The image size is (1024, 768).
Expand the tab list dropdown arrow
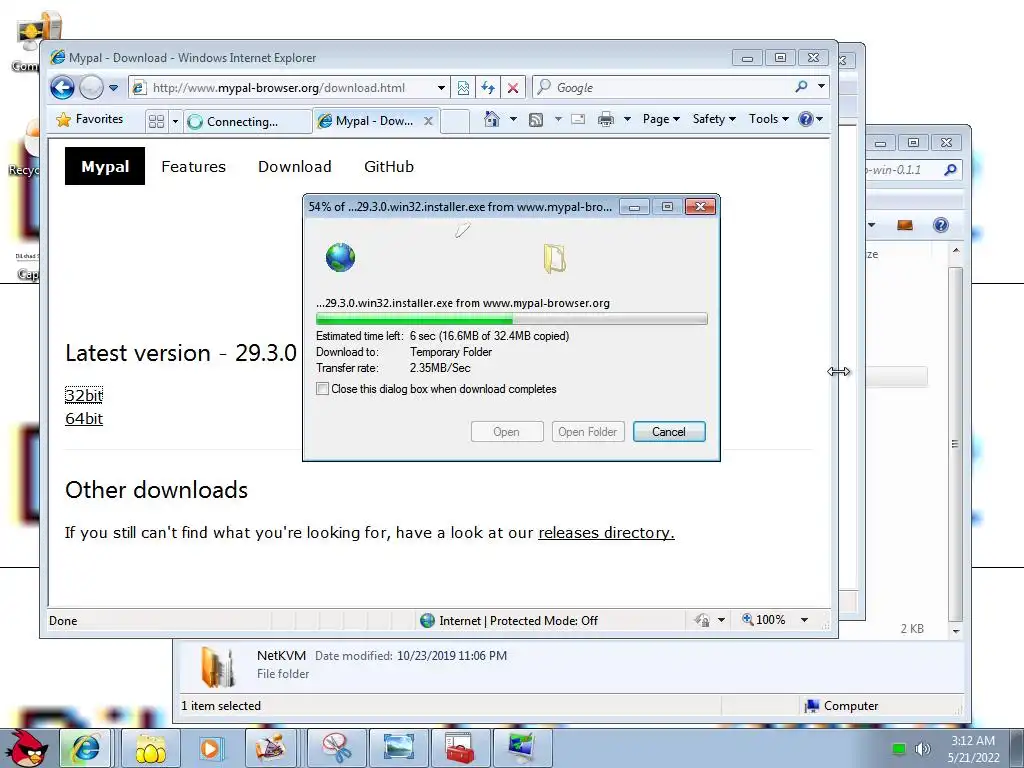click(175, 121)
